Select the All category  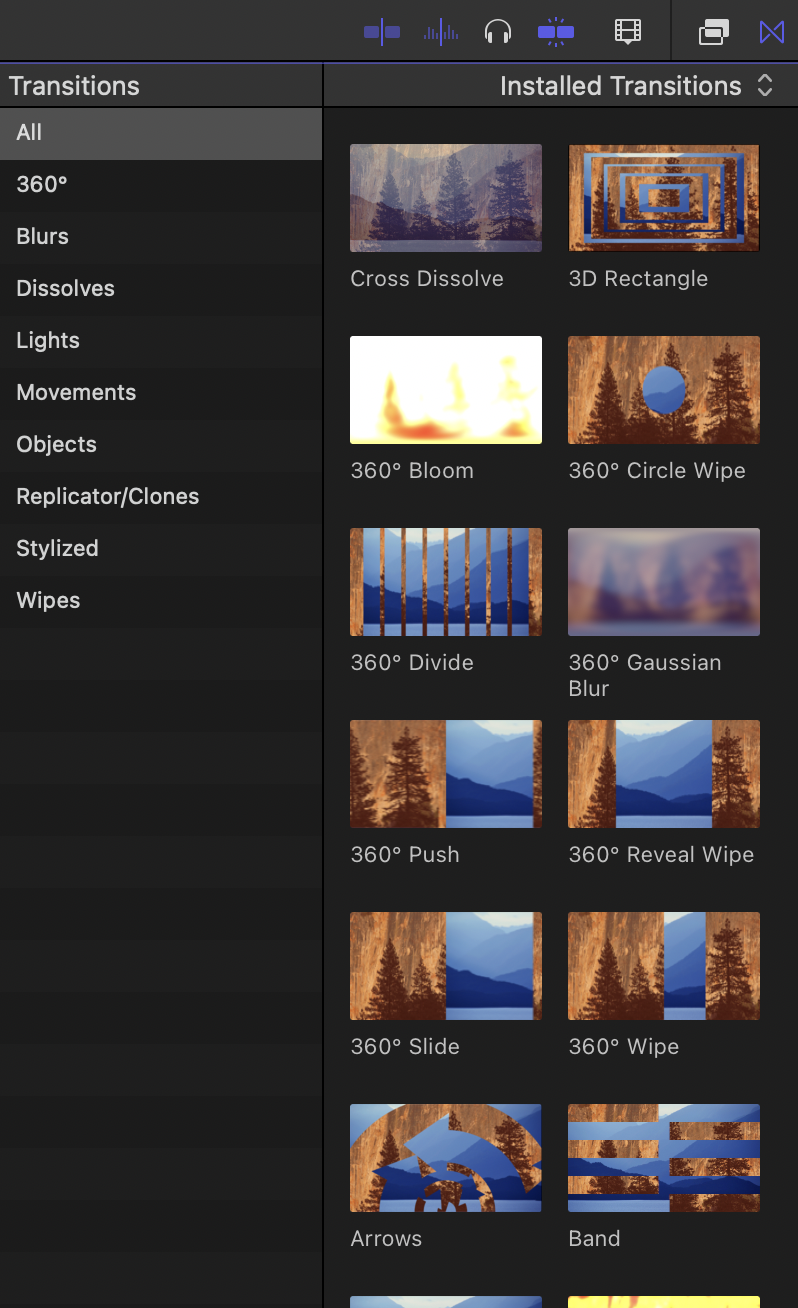[161, 132]
